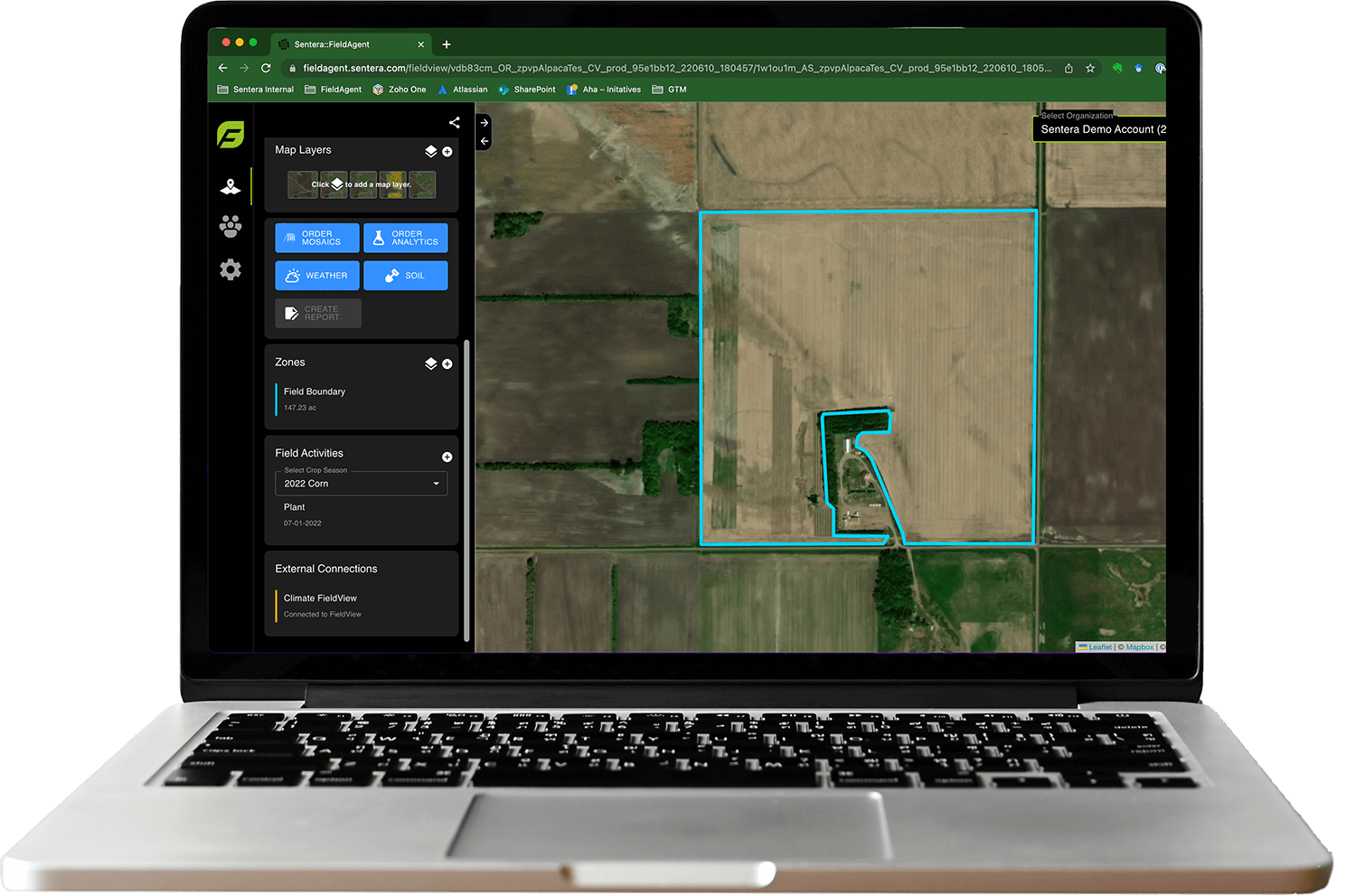Click the share page icon in address bar
The image size is (1356, 896).
[x=1069, y=68]
